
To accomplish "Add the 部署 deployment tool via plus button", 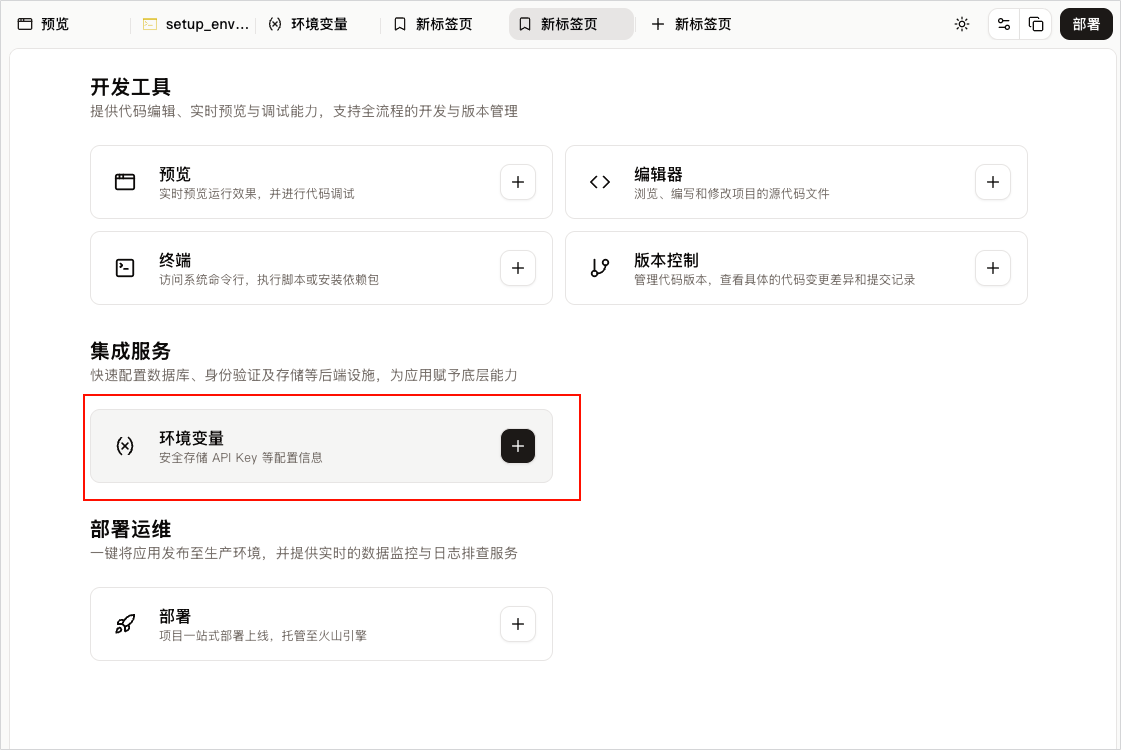I will [x=518, y=624].
